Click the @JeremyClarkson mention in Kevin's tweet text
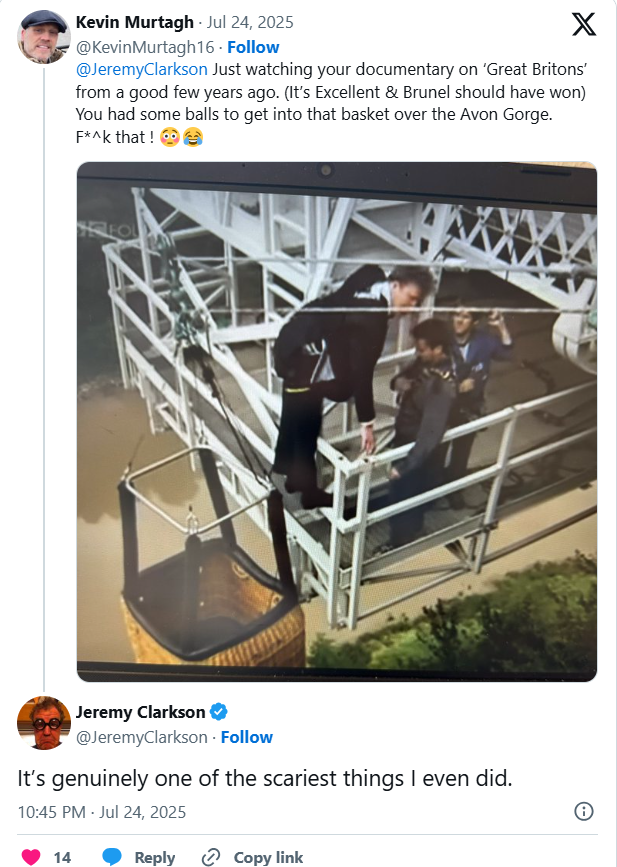Image resolution: width=617 pixels, height=867 pixels. tap(142, 69)
